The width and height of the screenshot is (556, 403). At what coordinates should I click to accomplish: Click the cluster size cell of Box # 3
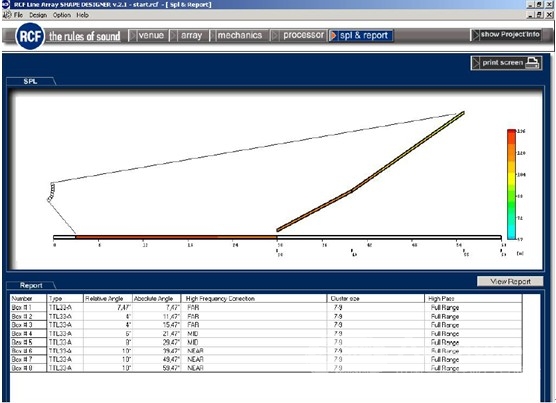376,325
